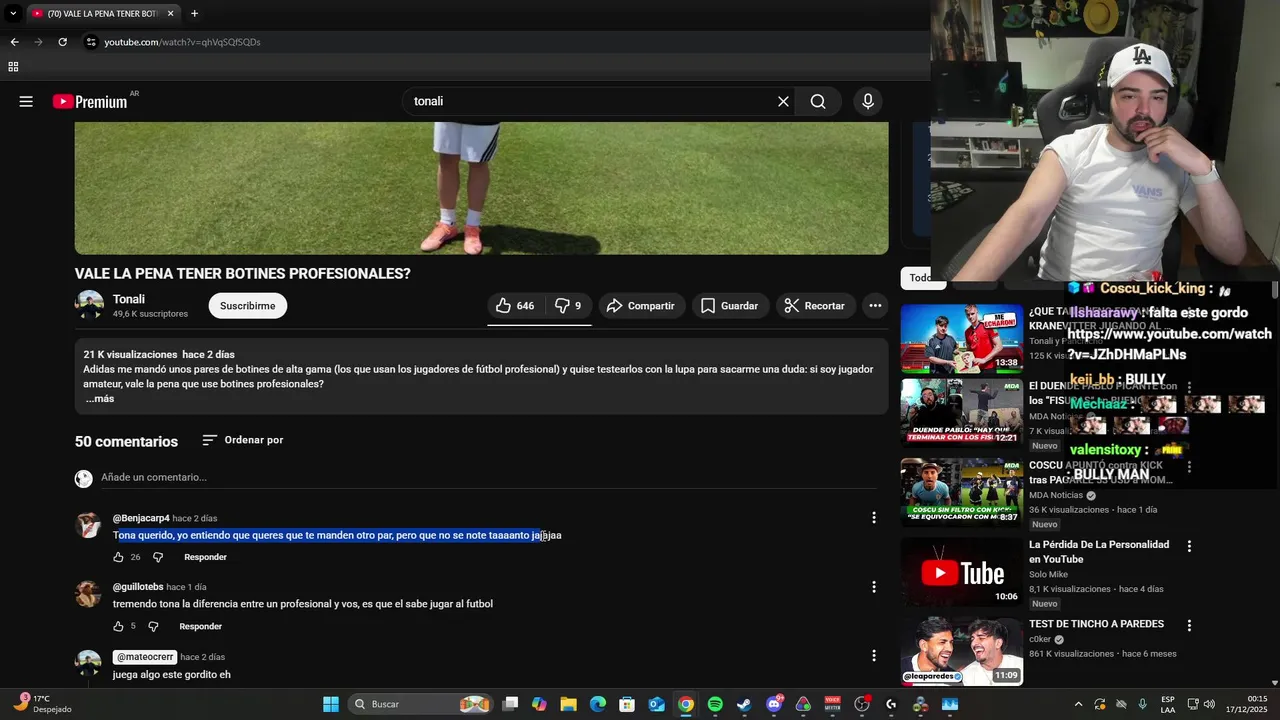Open the 13:38 Kranevitter video thumbnail
The width and height of the screenshot is (1280, 720).
pos(961,338)
